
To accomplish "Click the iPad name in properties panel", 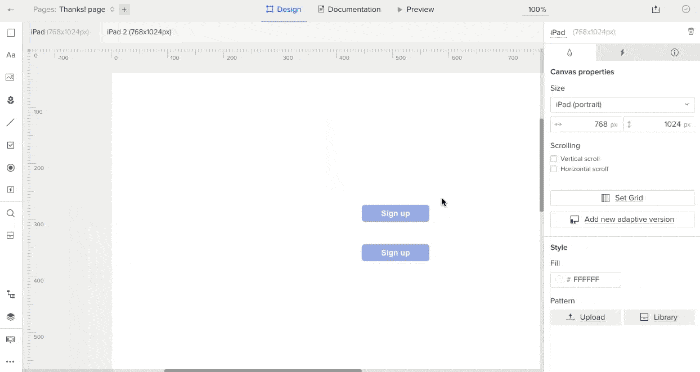I will coord(558,32).
